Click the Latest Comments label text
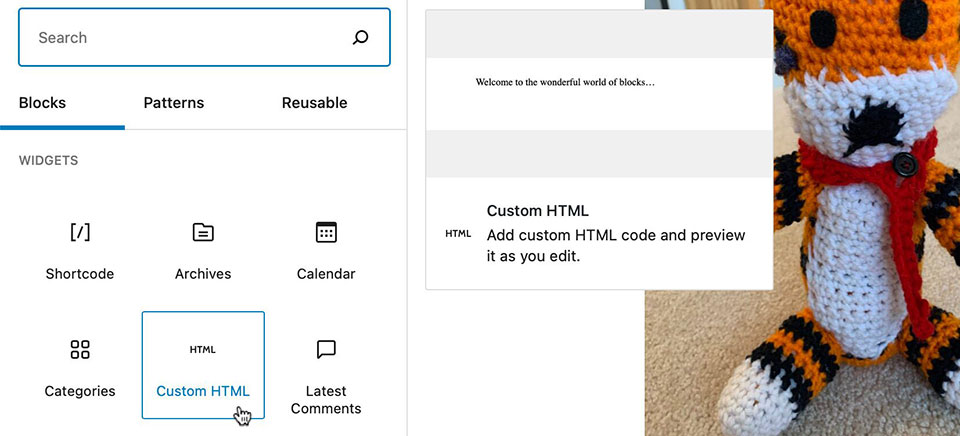 [x=326, y=399]
